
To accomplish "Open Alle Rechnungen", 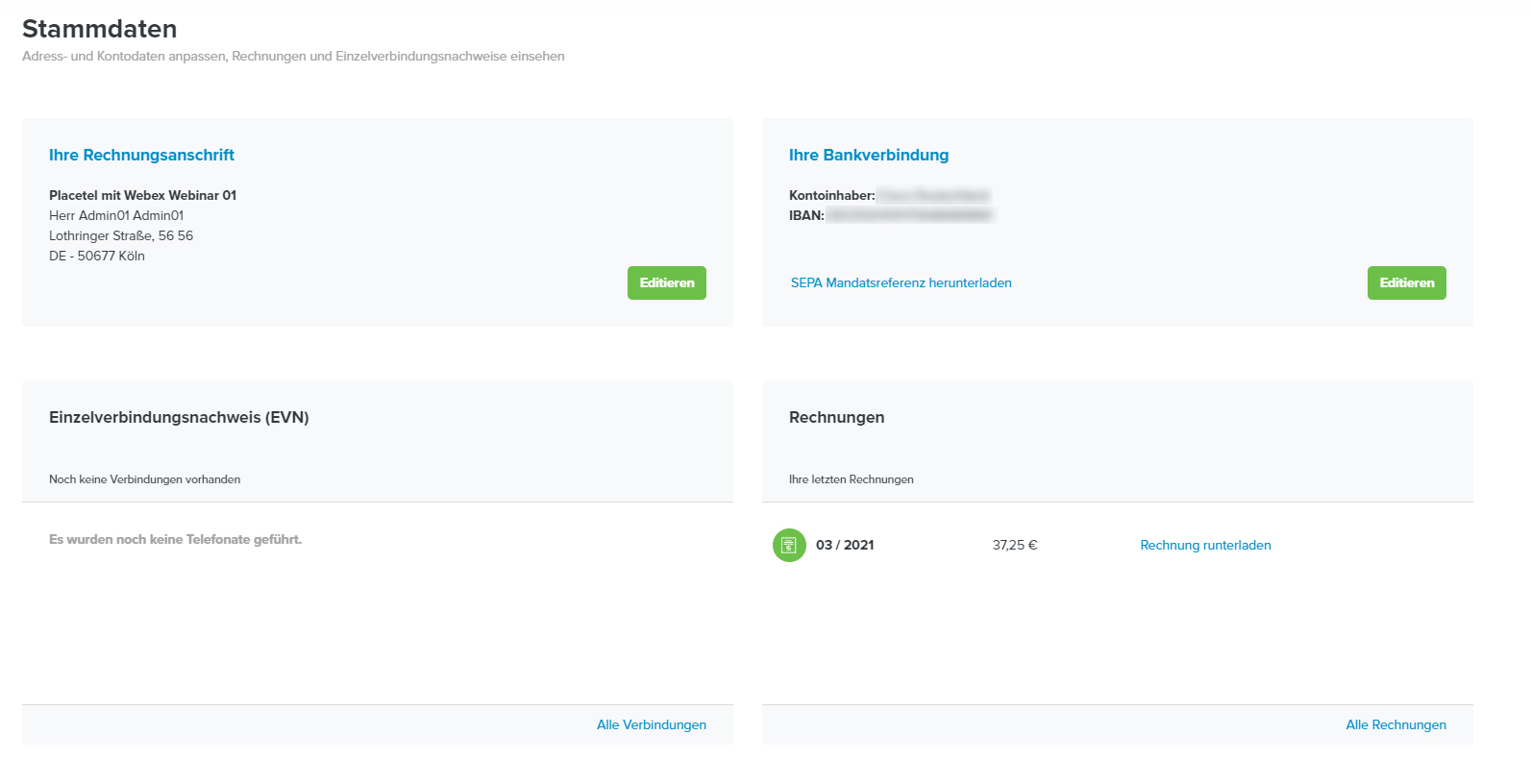I will pos(1395,724).
